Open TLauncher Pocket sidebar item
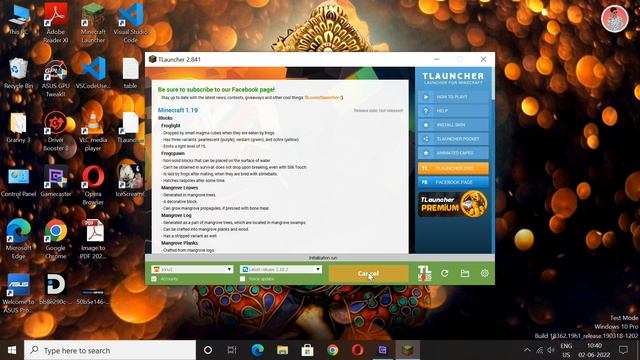The image size is (640, 360). tap(453, 139)
